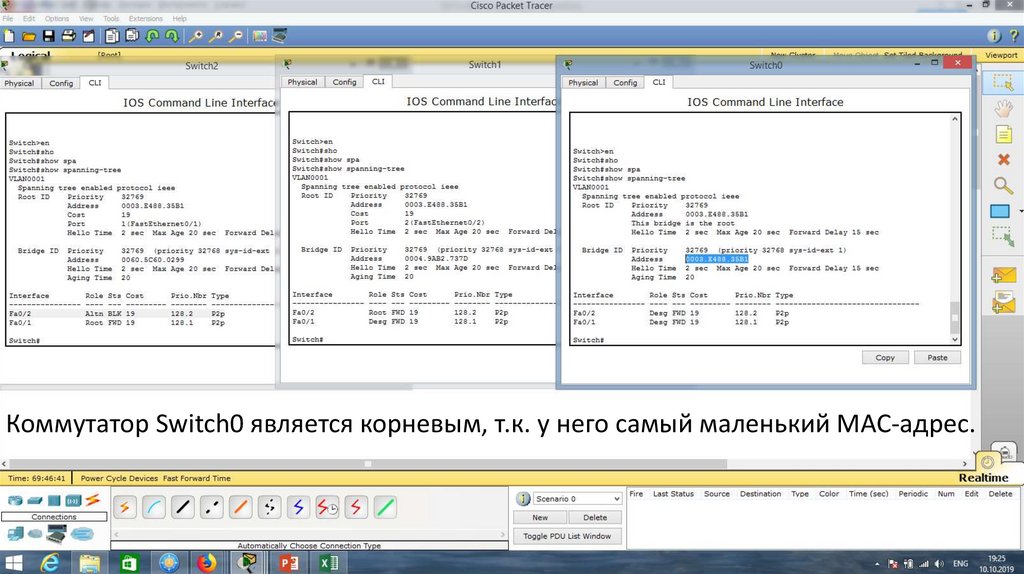Pick the orange Fiber cable

tap(240, 507)
